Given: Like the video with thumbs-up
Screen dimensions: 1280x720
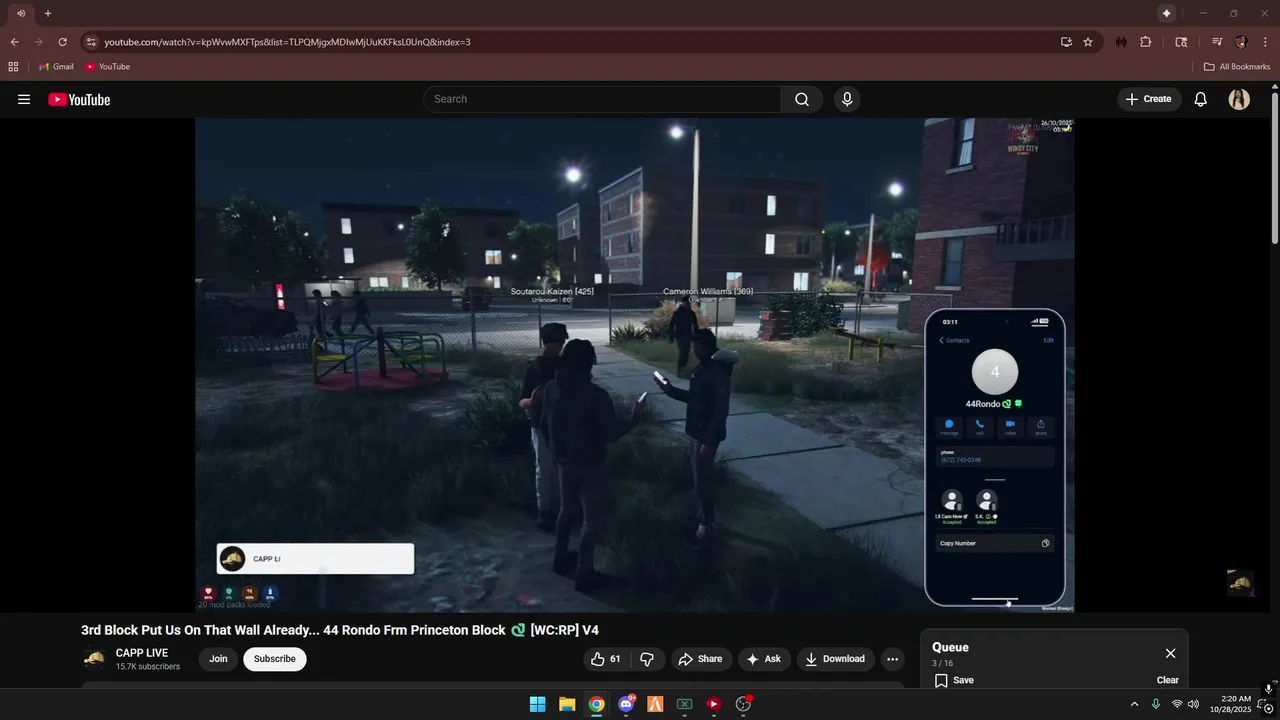Looking at the screenshot, I should 607,659.
